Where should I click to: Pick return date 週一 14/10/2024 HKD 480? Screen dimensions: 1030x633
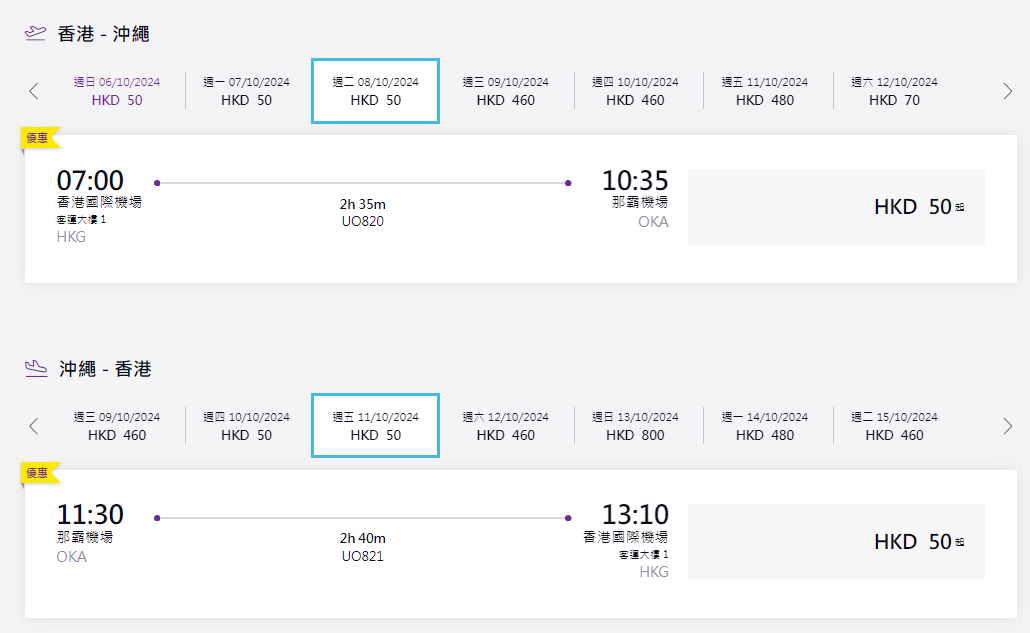click(765, 426)
